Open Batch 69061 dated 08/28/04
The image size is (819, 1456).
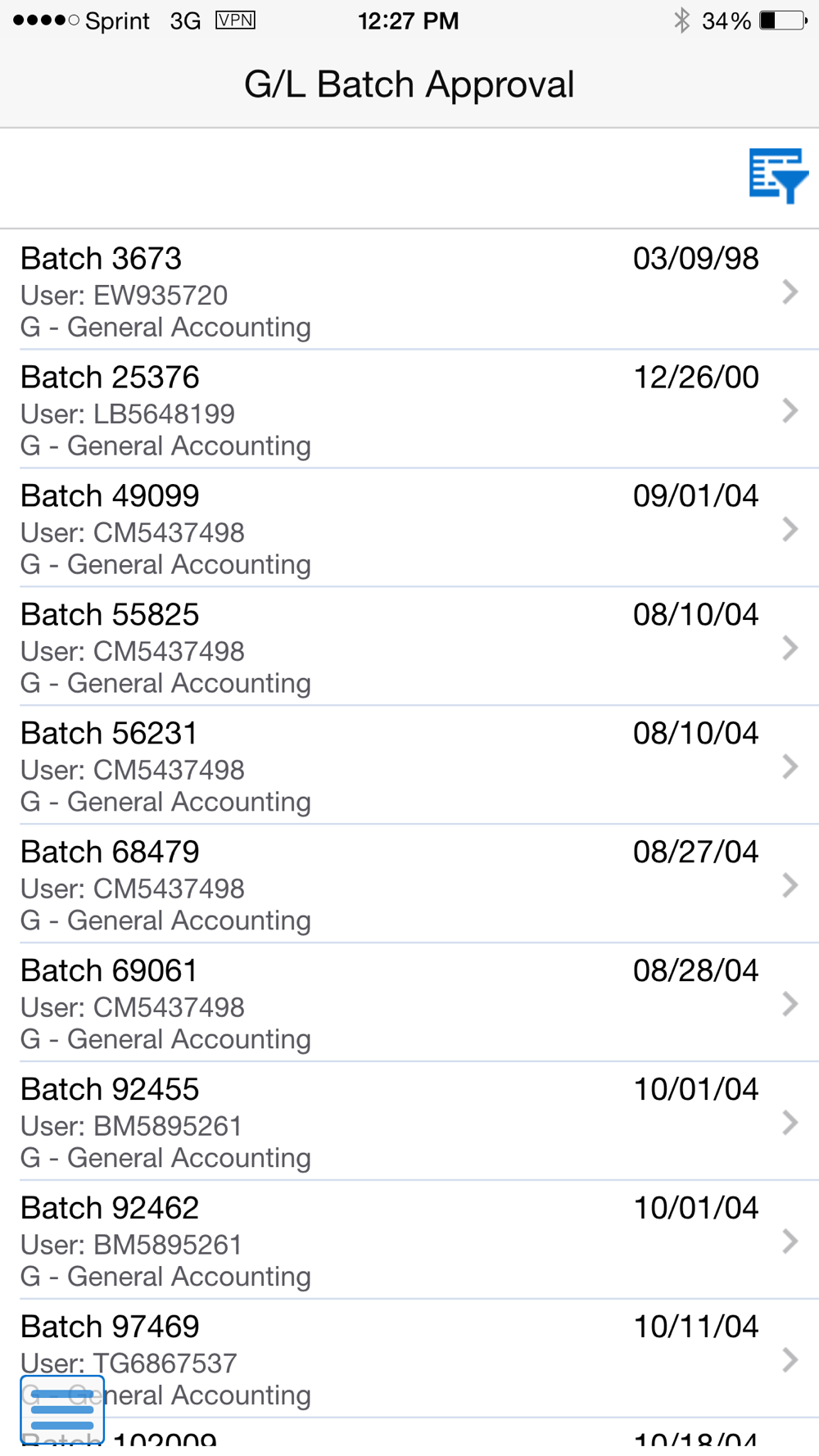[x=409, y=1003]
